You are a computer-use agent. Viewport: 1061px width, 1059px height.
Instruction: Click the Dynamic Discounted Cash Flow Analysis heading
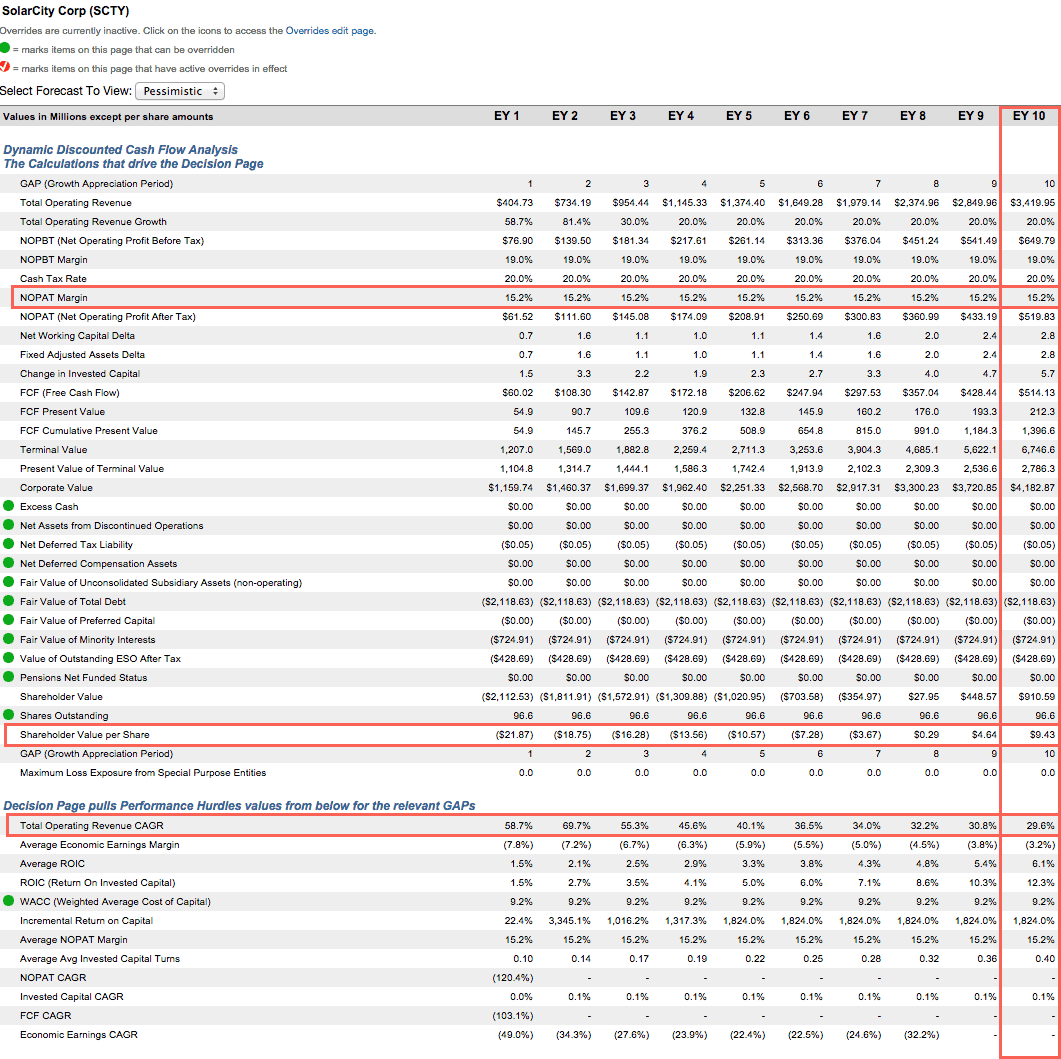pos(121,150)
